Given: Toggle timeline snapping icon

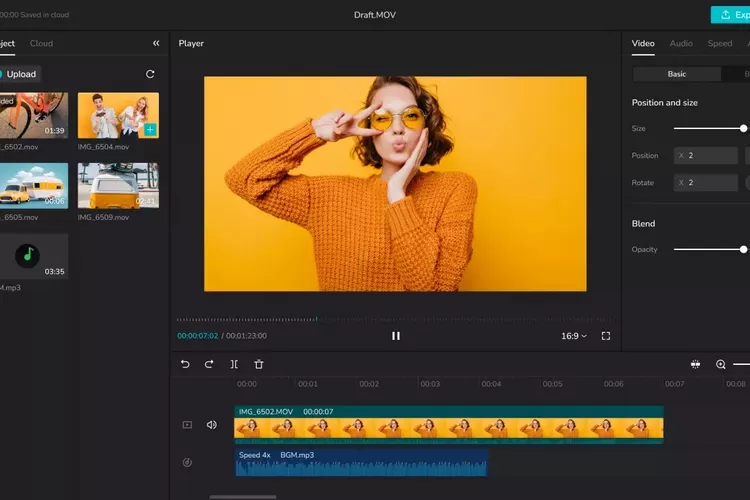Looking at the screenshot, I should pyautogui.click(x=695, y=364).
